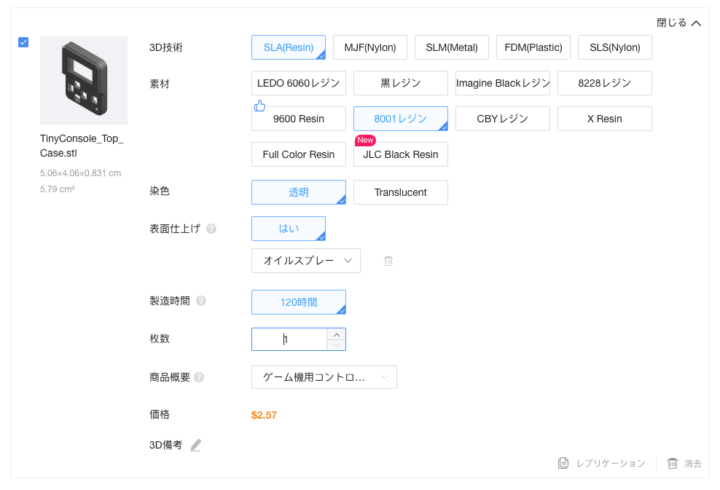Click the help icon next to 製造時間
The height and width of the screenshot is (490, 720).
click(202, 301)
